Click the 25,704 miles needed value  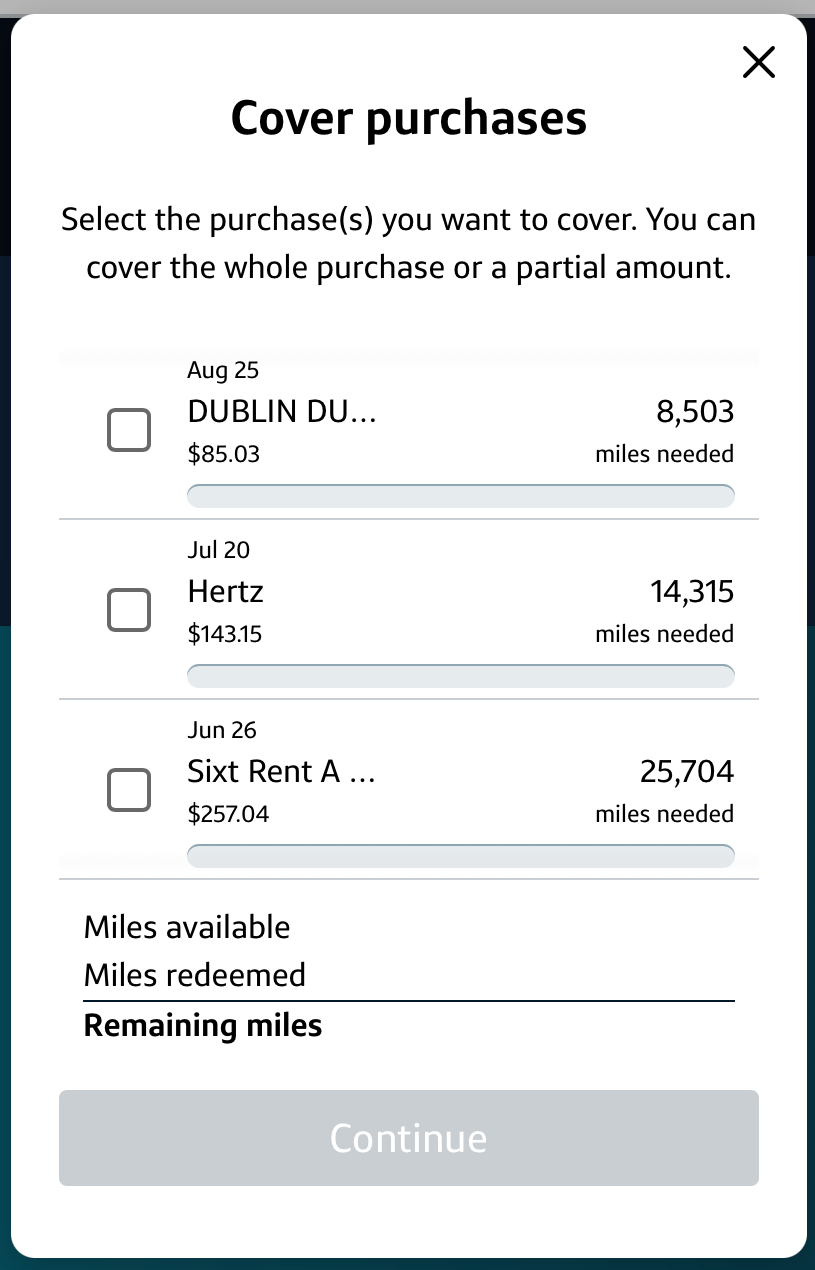(x=687, y=772)
